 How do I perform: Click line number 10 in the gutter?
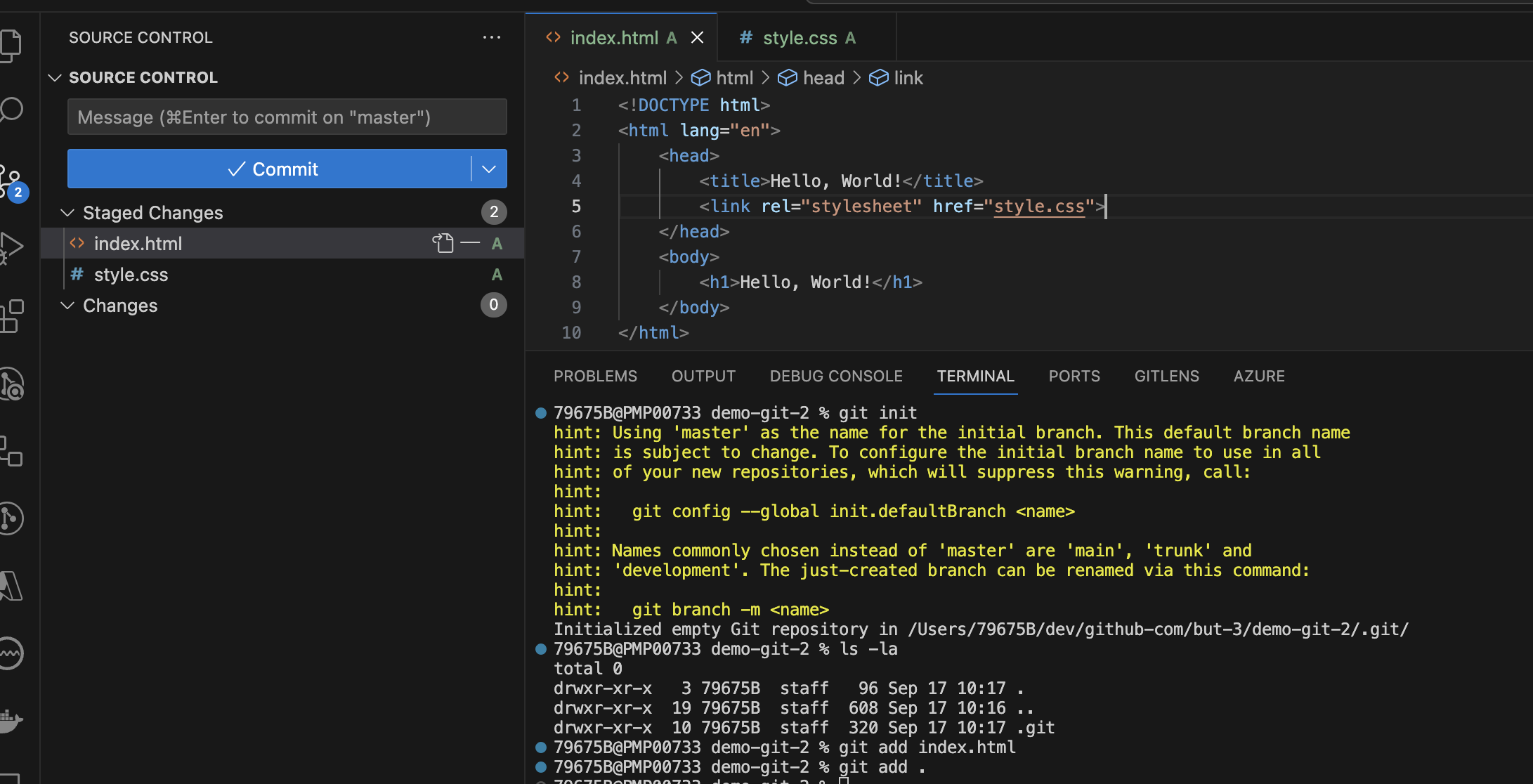pos(571,332)
